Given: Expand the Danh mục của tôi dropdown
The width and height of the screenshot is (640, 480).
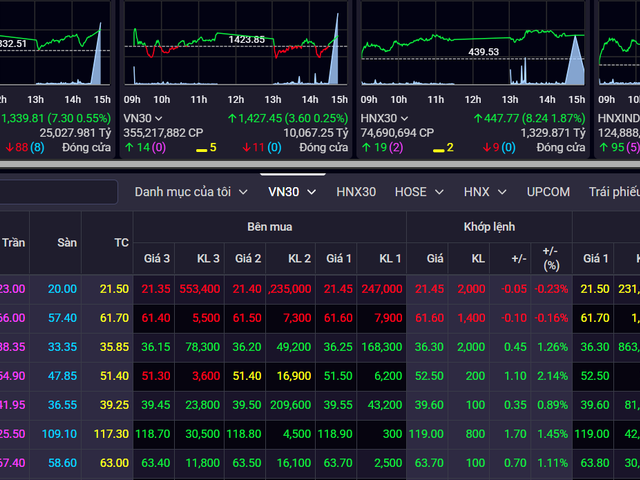Looking at the screenshot, I should tap(190, 191).
